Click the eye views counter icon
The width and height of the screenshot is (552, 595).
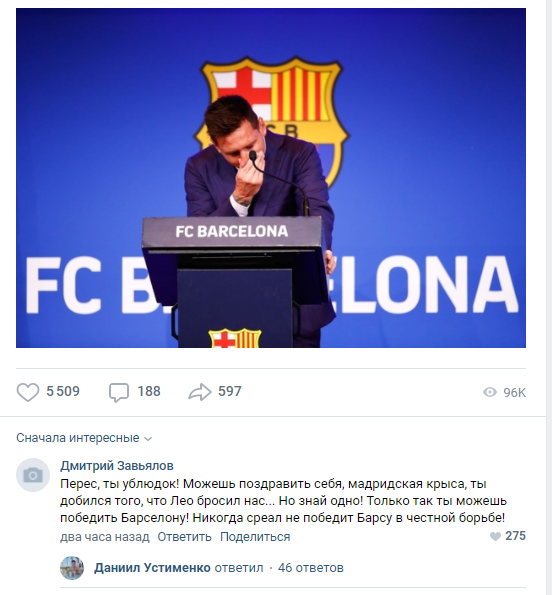[490, 392]
